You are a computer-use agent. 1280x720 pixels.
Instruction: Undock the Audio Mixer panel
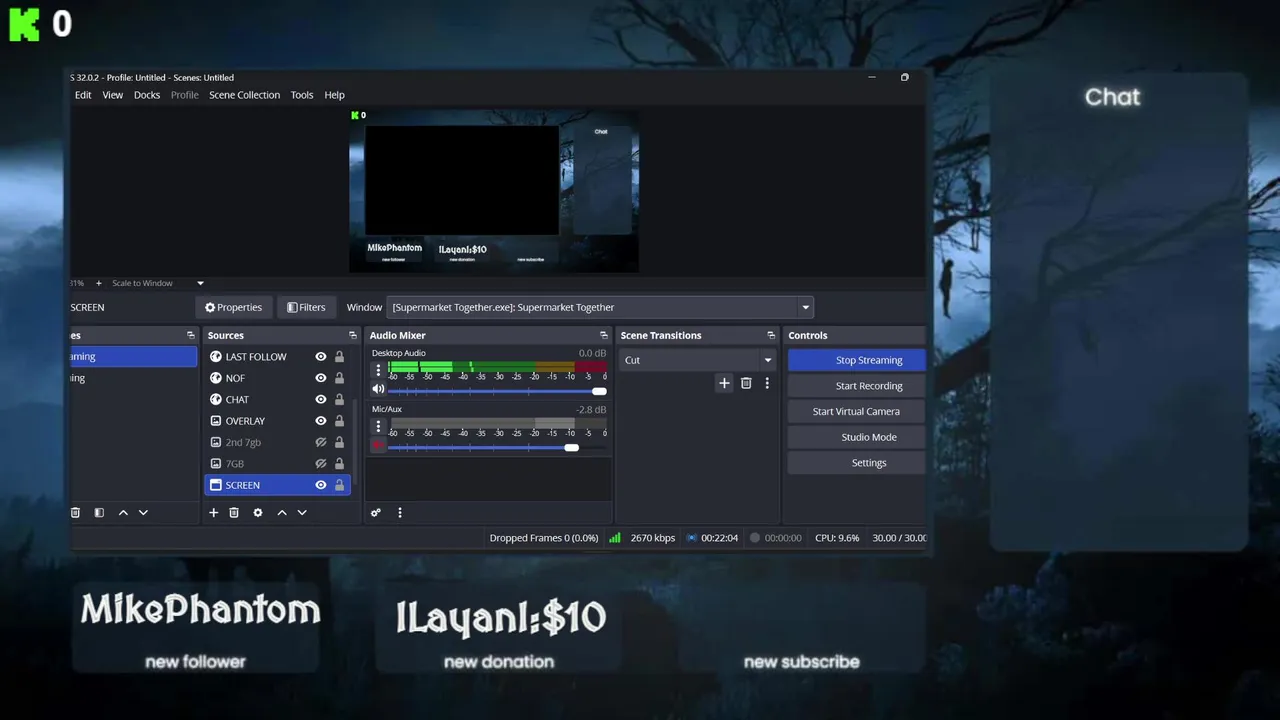click(x=603, y=336)
